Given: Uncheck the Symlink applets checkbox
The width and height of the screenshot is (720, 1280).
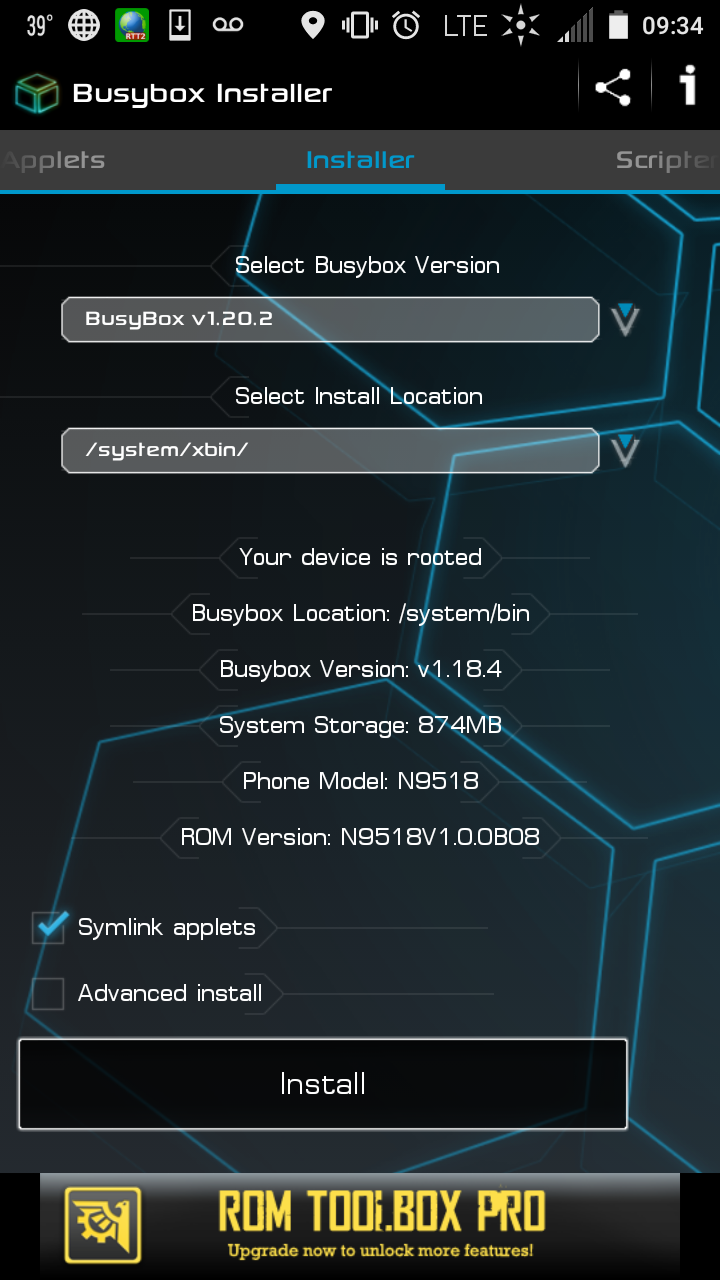Looking at the screenshot, I should tap(48, 928).
